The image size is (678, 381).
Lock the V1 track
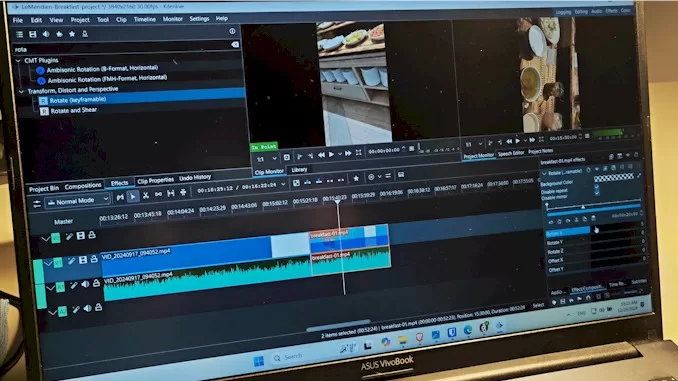pos(94,259)
